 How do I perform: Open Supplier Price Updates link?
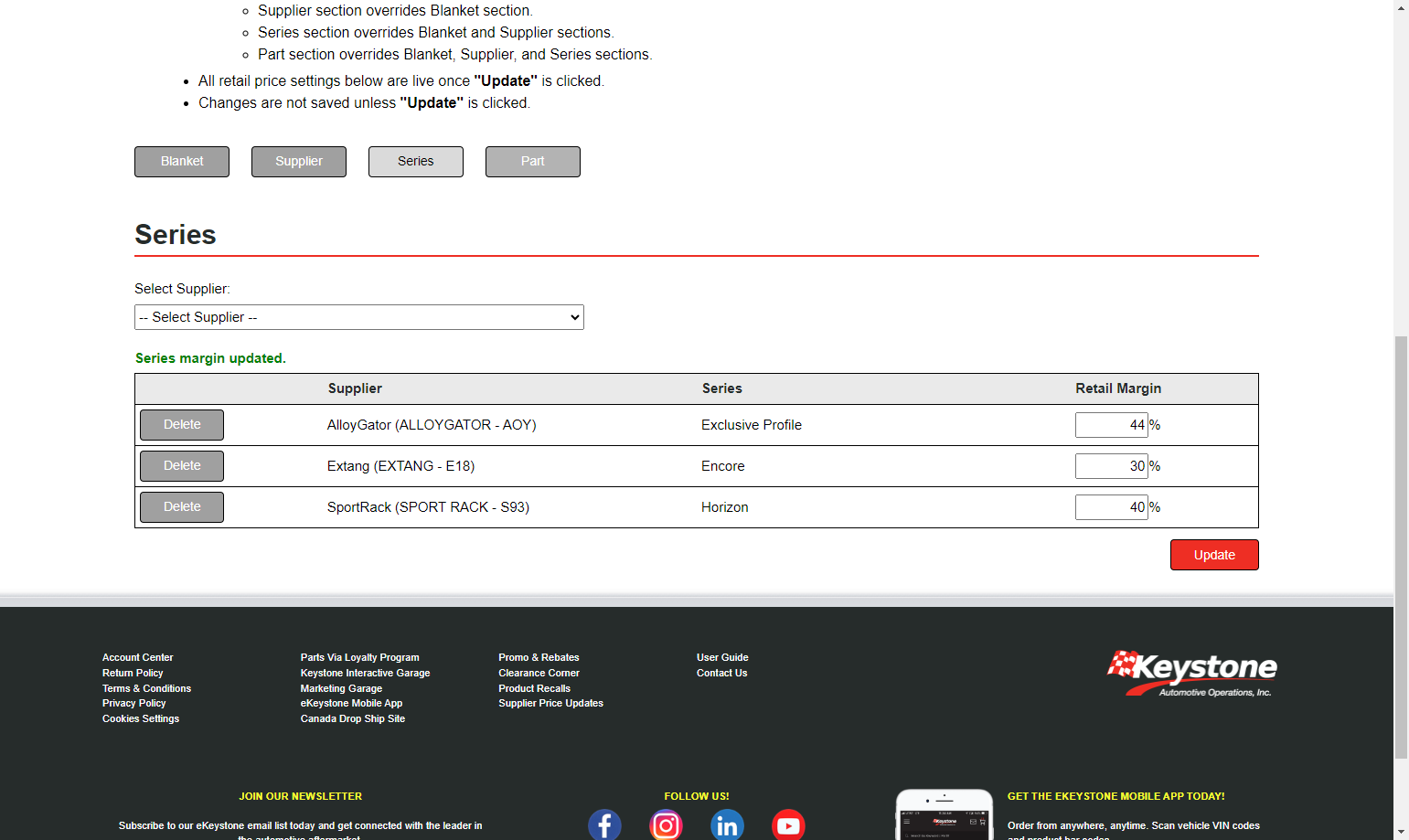click(x=550, y=703)
